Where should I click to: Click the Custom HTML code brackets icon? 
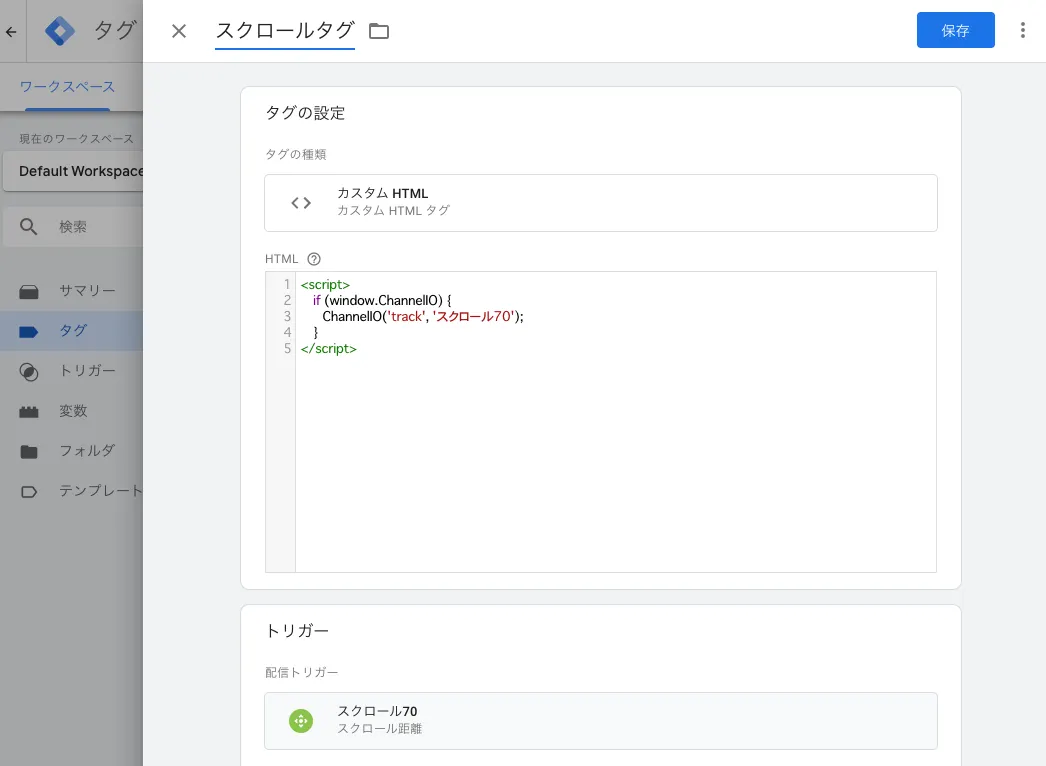click(x=301, y=203)
